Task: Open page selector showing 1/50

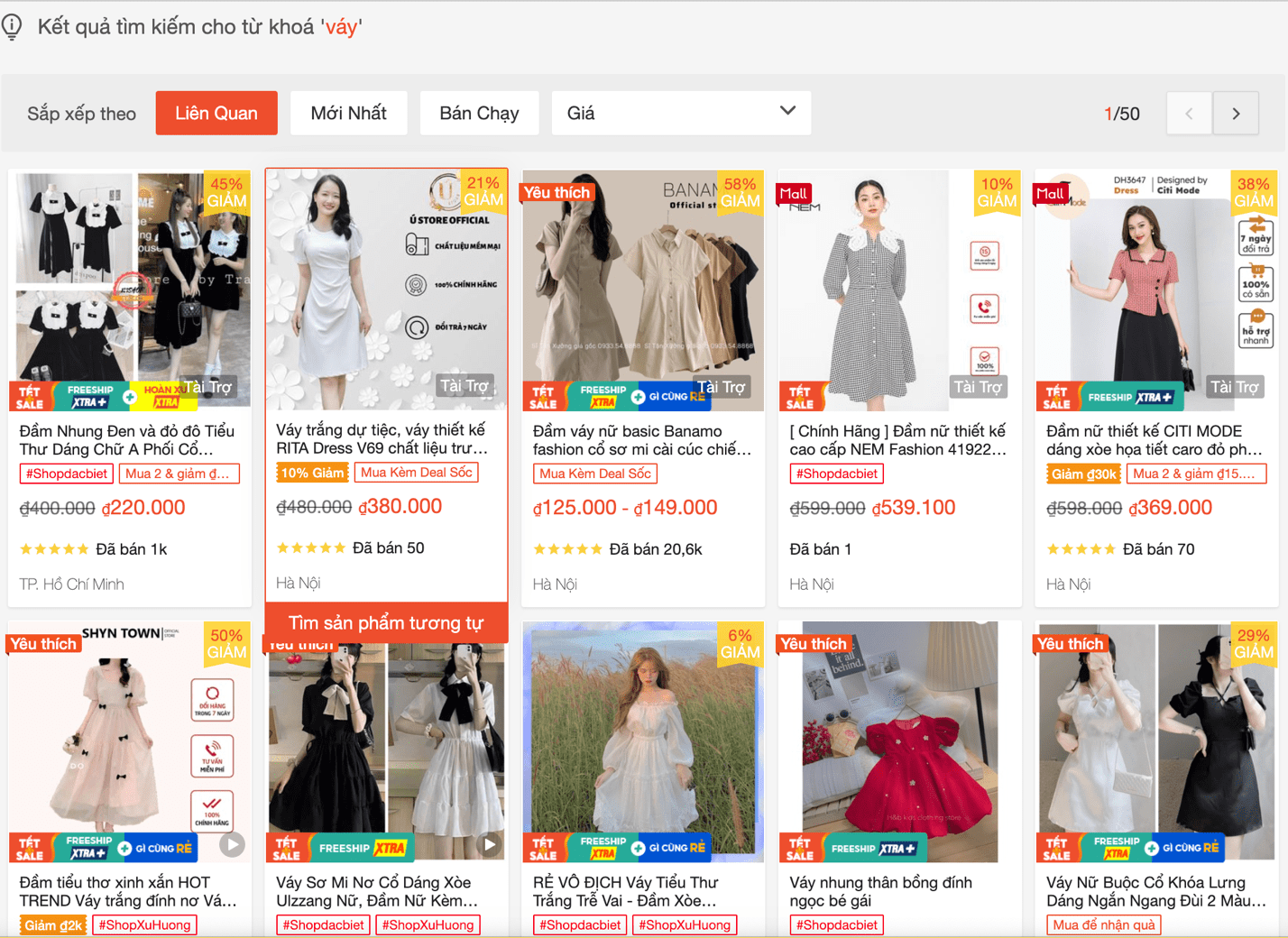Action: (x=1122, y=113)
